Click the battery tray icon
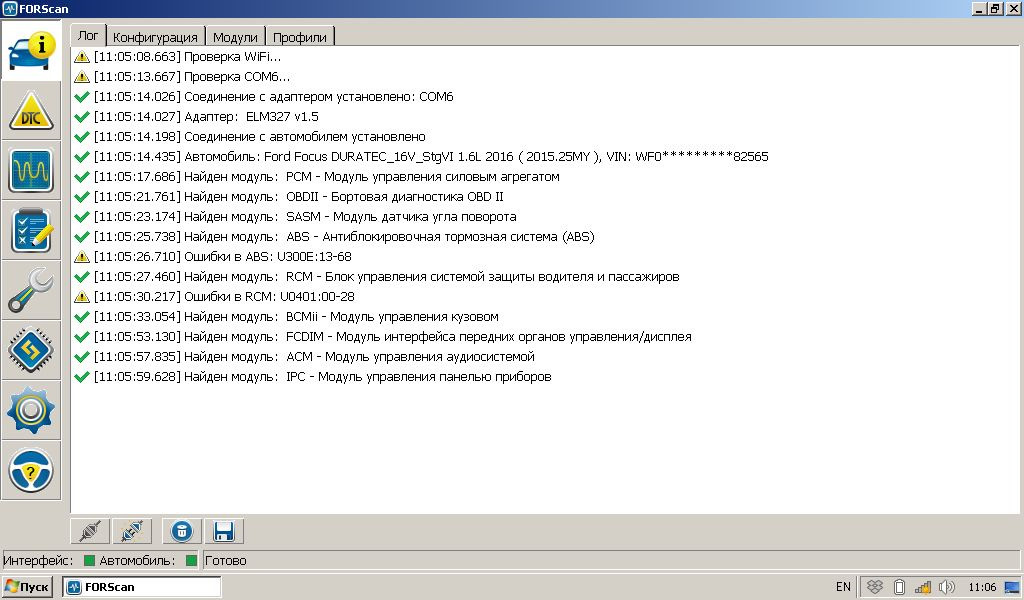The image size is (1024, 600). click(x=899, y=587)
